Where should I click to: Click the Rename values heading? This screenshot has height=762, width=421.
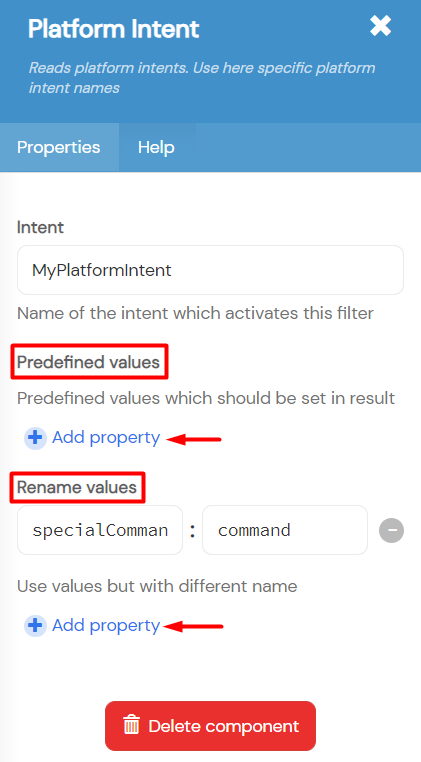(77, 487)
